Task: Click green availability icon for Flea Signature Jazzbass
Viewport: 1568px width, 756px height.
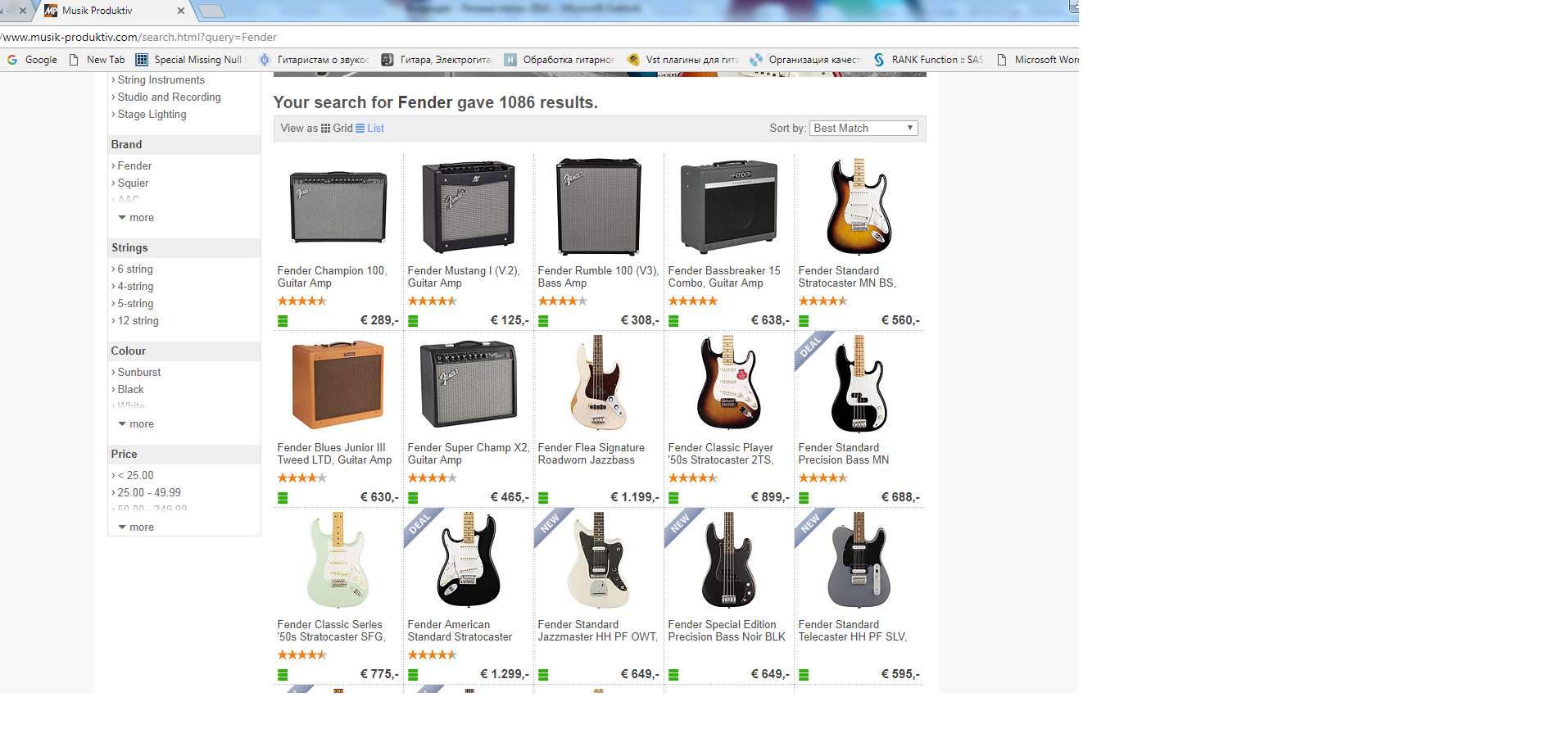Action: pos(543,498)
